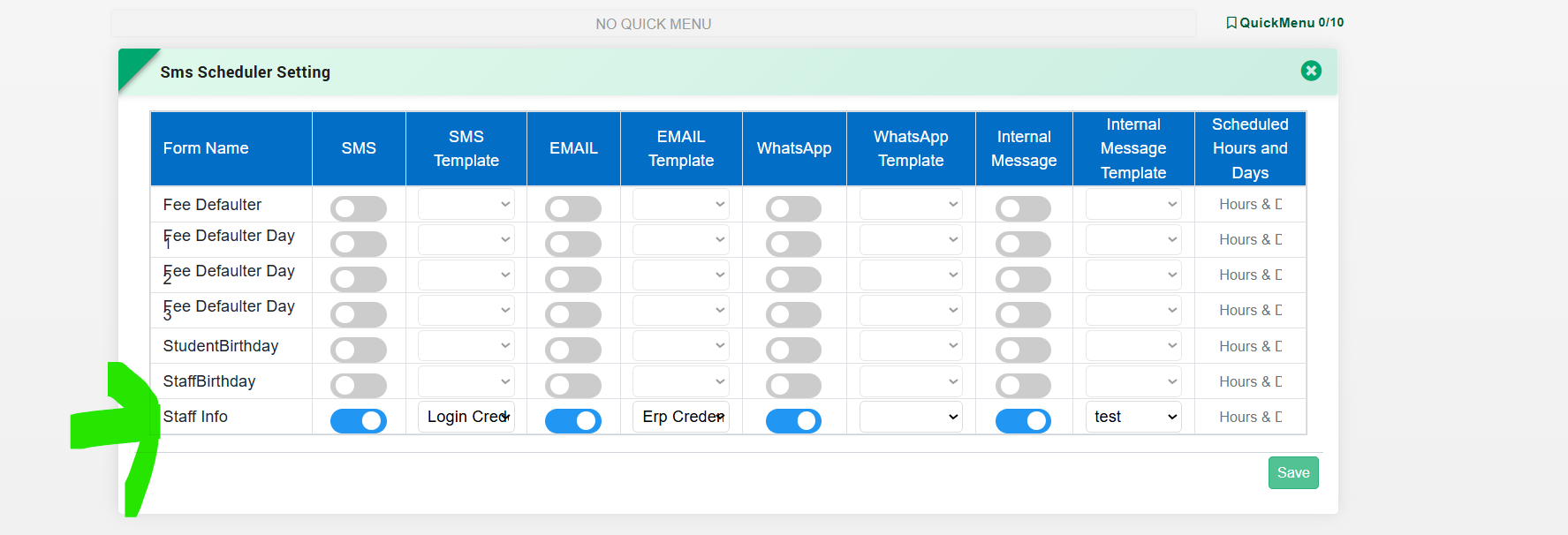Click the SMS column header
Viewport: 1568px width, 535px height.
[359, 148]
